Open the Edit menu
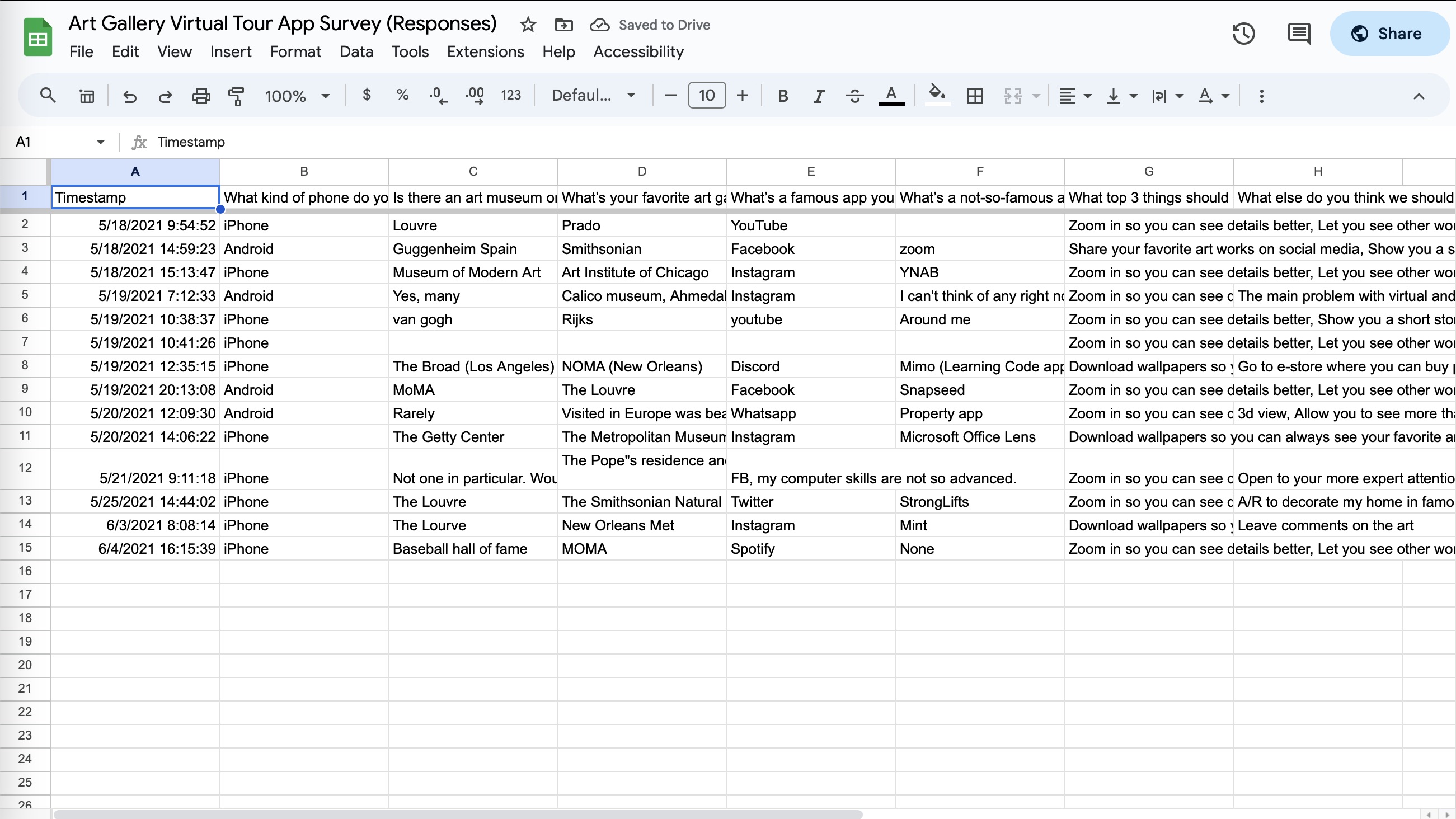 [x=125, y=51]
